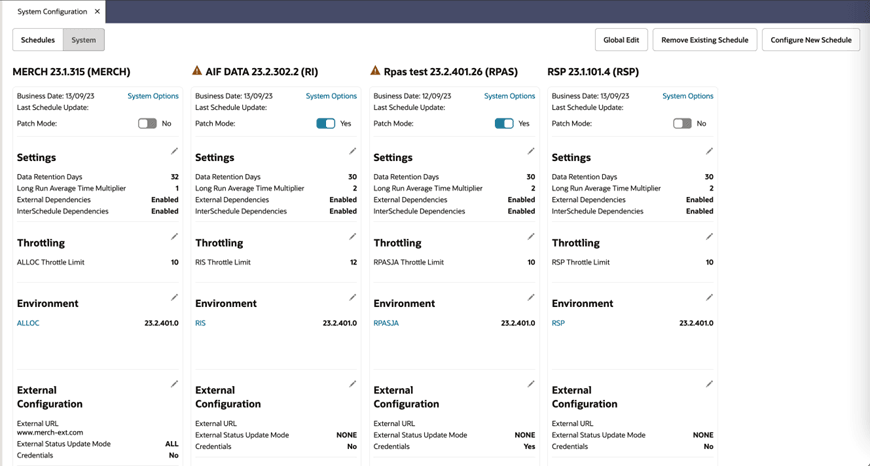Close the System Configuration tab
The height and width of the screenshot is (466, 870).
pyautogui.click(x=97, y=11)
